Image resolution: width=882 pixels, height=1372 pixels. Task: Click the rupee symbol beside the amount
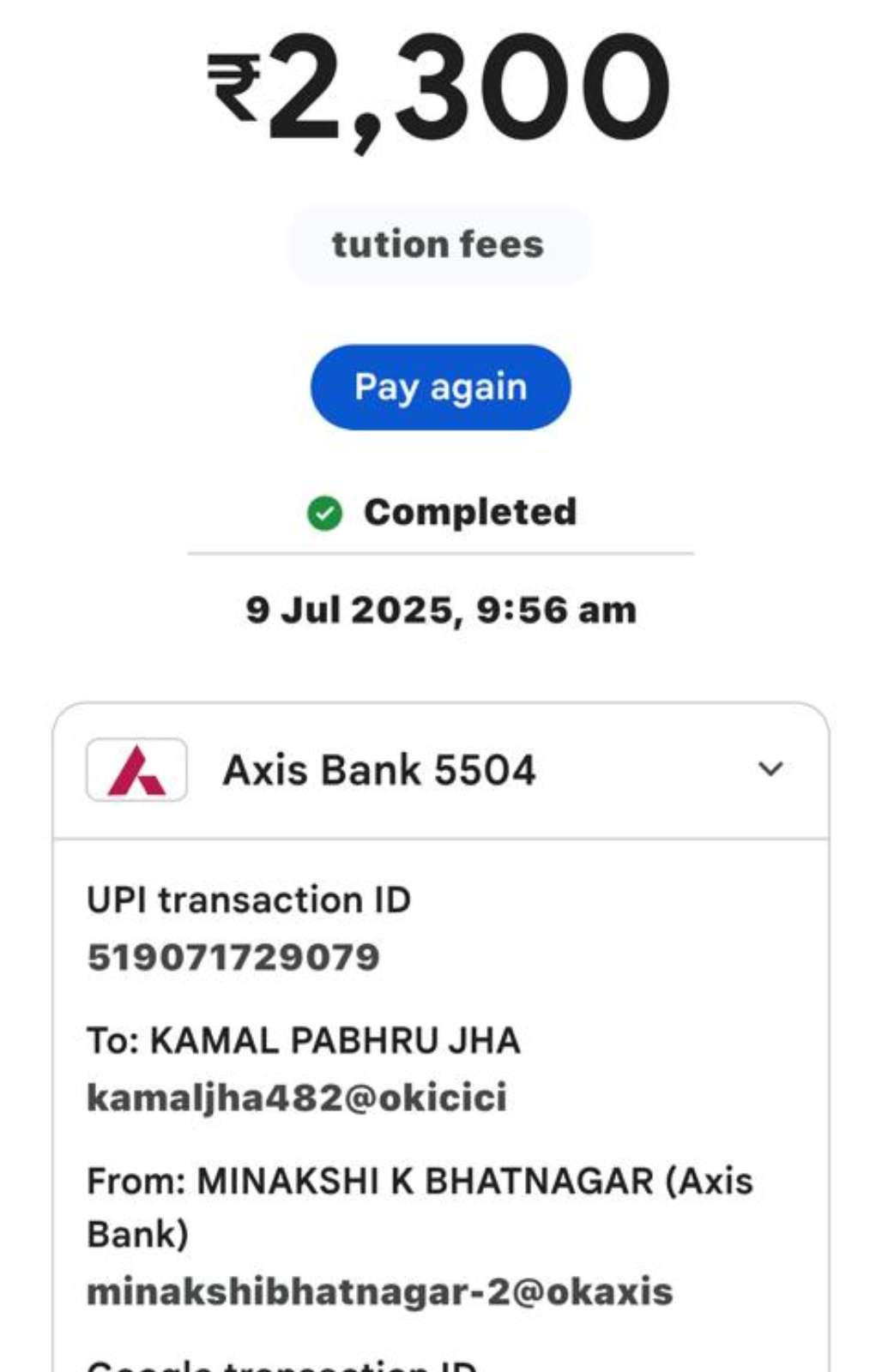pyautogui.click(x=234, y=87)
